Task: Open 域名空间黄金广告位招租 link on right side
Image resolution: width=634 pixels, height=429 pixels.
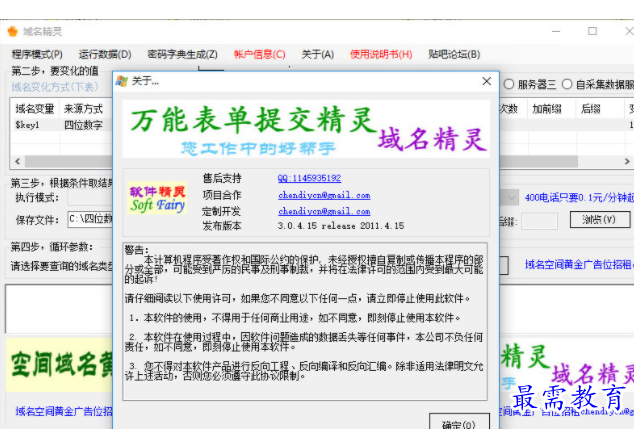Action: point(579,264)
